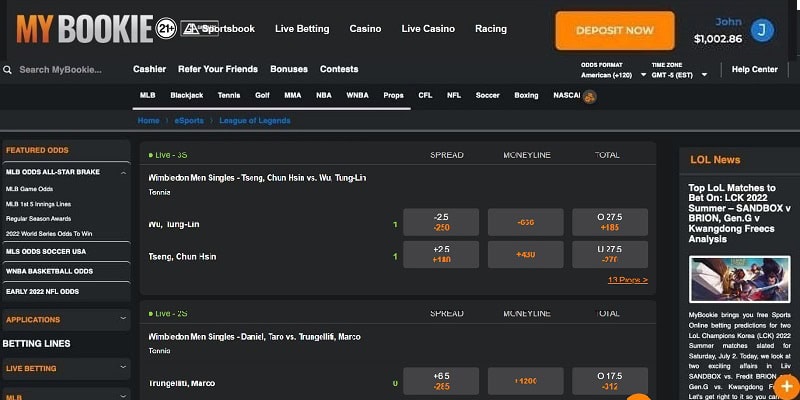Click the MyBookie logo
800x400 pixels.
[x=85, y=29]
